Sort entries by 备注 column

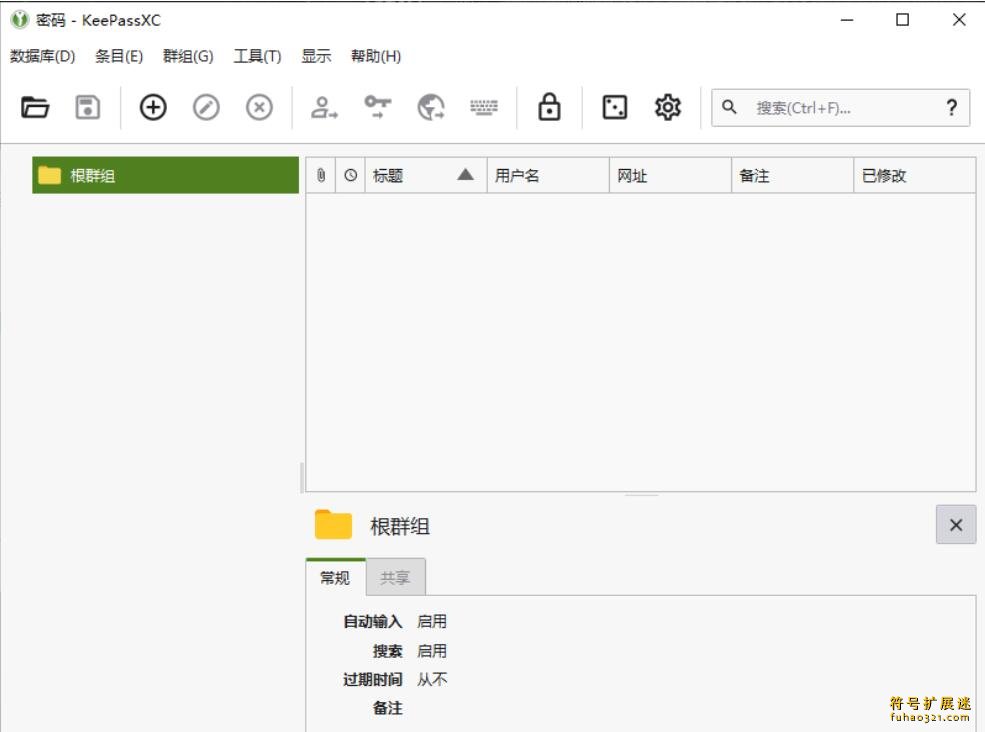click(792, 175)
